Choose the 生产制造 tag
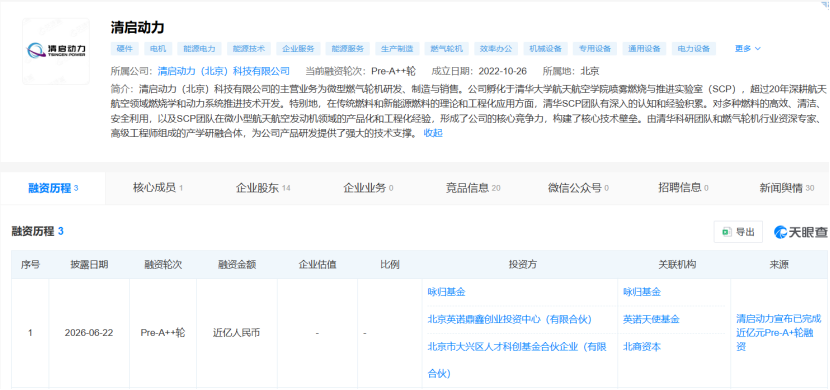The width and height of the screenshot is (830, 390). (397, 49)
